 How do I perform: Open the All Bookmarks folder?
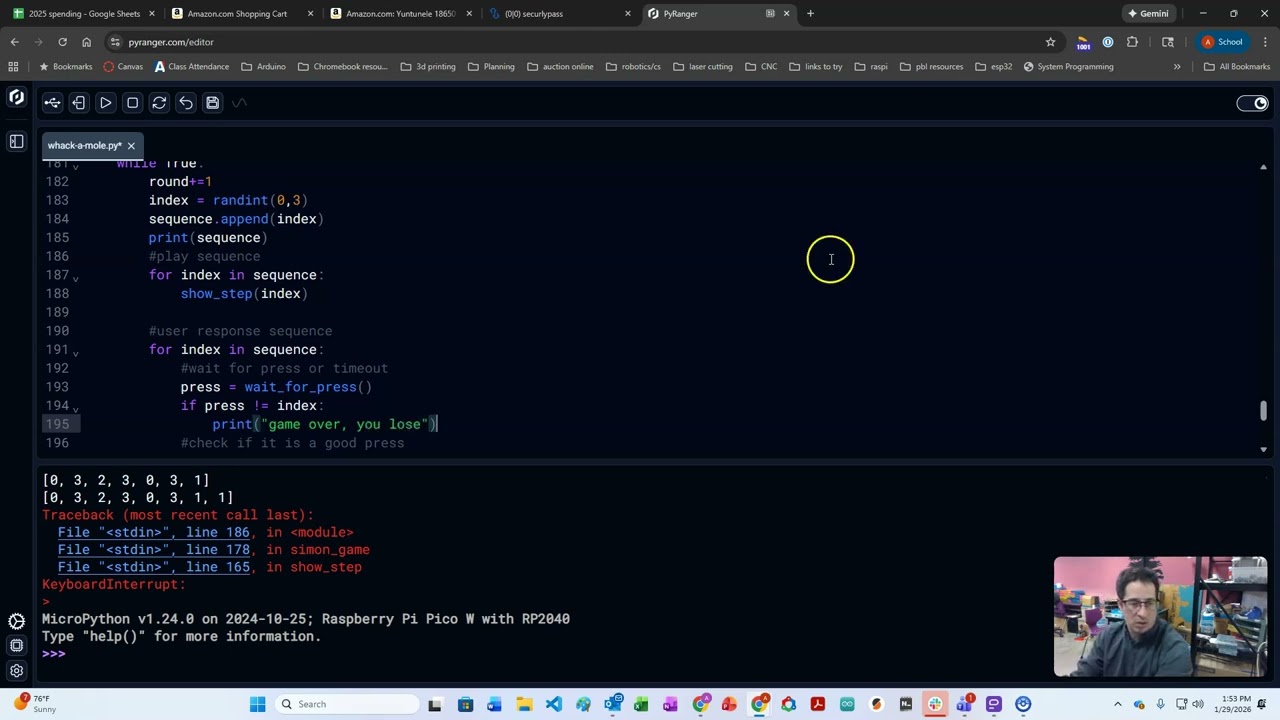coord(1237,67)
